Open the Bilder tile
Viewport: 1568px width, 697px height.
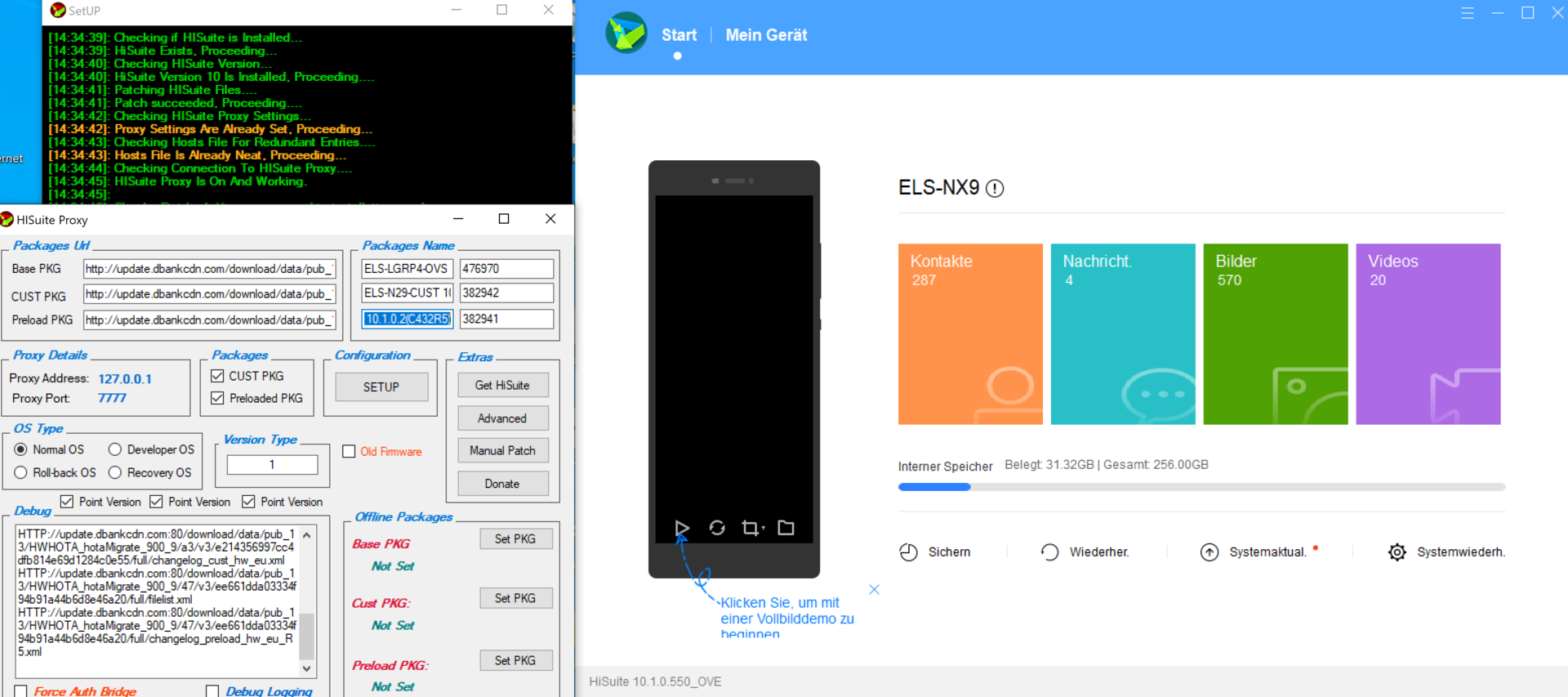pyautogui.click(x=1276, y=333)
